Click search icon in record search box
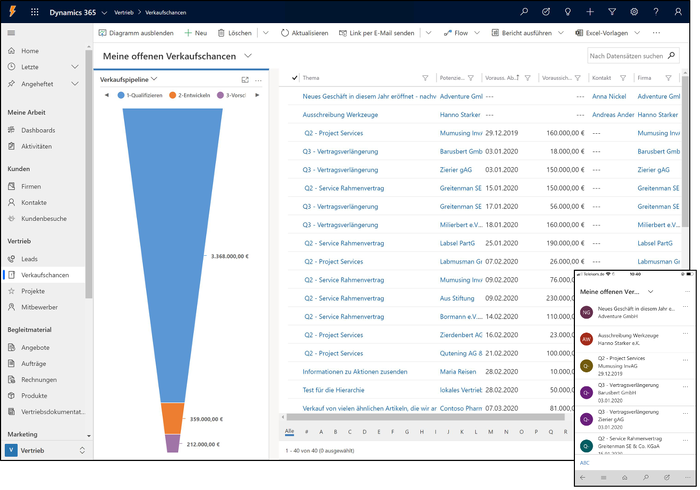Viewport: 700px width, 490px height. point(671,56)
